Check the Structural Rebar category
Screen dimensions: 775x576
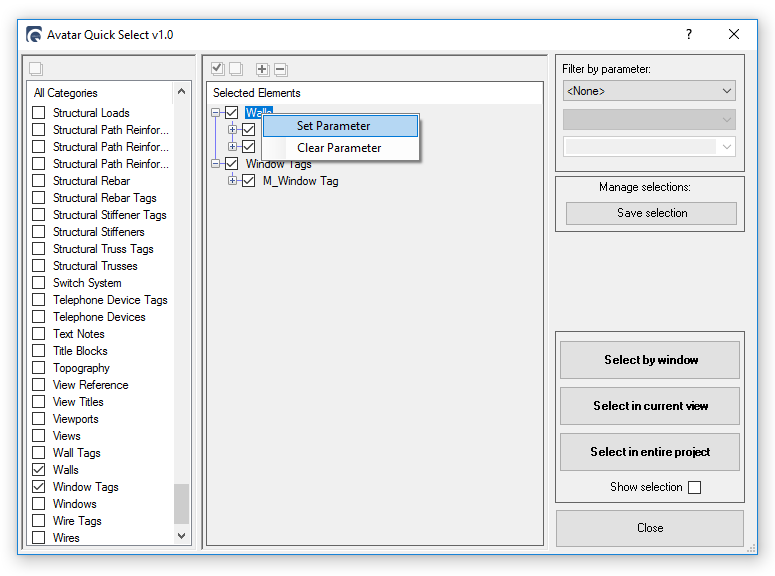39,180
